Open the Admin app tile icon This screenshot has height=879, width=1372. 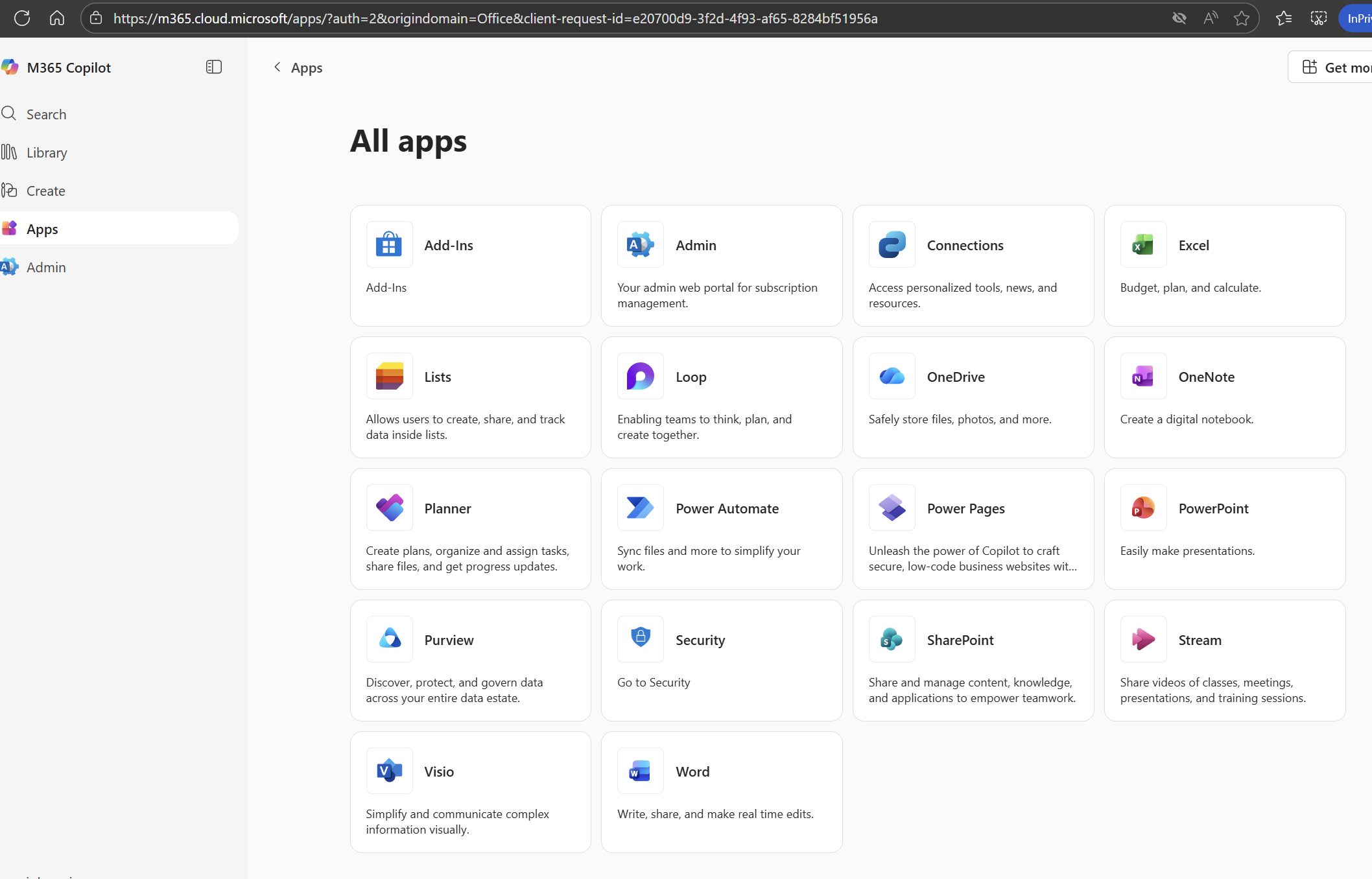[641, 245]
